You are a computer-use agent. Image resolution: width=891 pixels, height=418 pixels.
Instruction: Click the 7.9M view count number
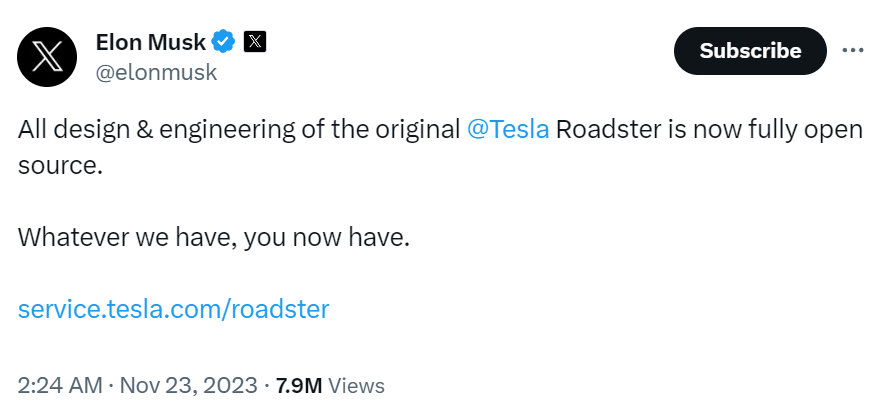point(299,385)
